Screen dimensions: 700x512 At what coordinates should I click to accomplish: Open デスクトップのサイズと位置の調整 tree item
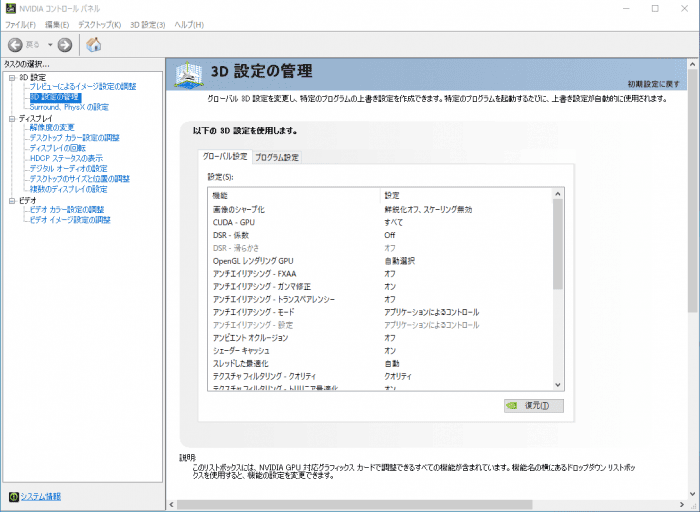(x=79, y=179)
